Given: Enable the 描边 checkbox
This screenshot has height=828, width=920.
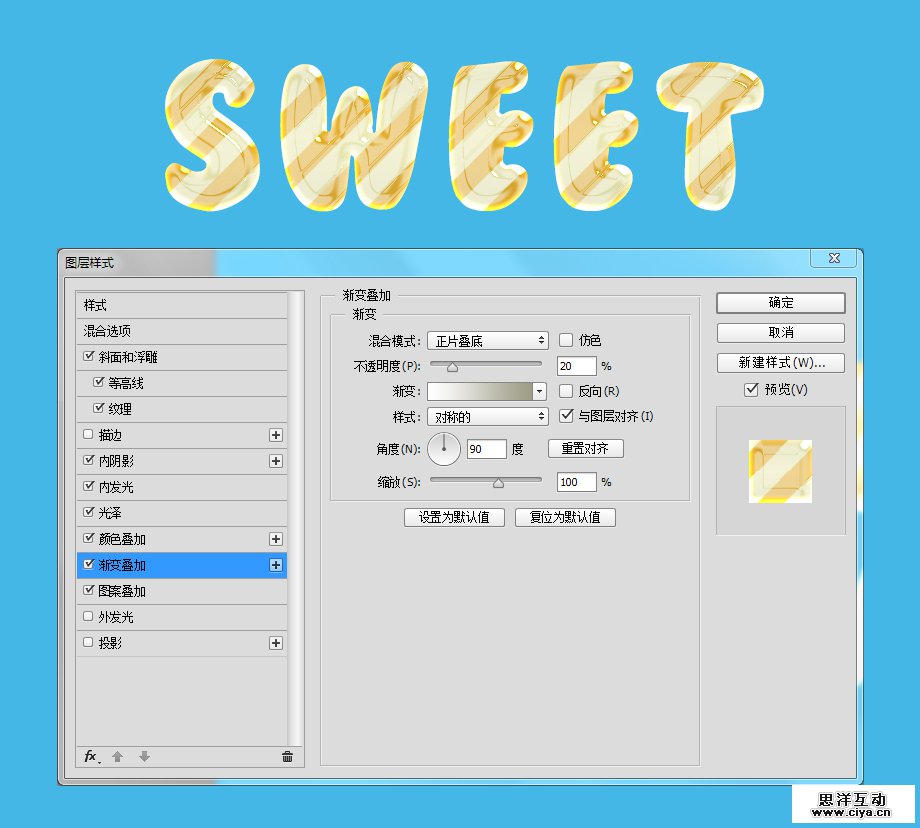Looking at the screenshot, I should pyautogui.click(x=88, y=434).
